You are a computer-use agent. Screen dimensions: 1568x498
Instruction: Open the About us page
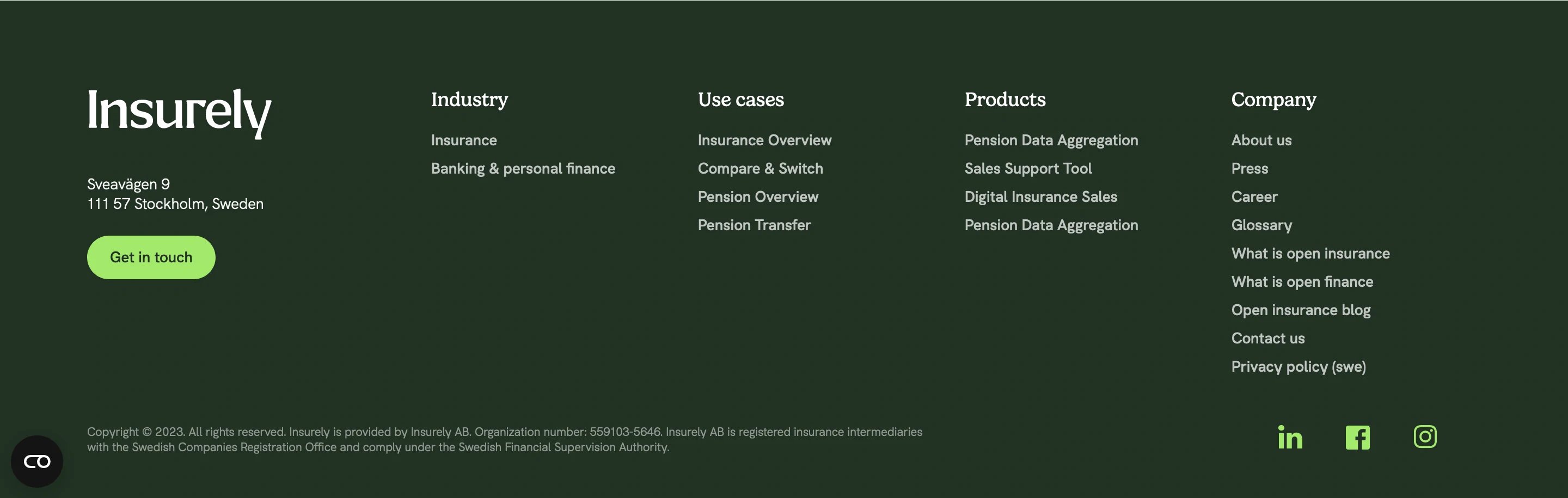coord(1261,140)
